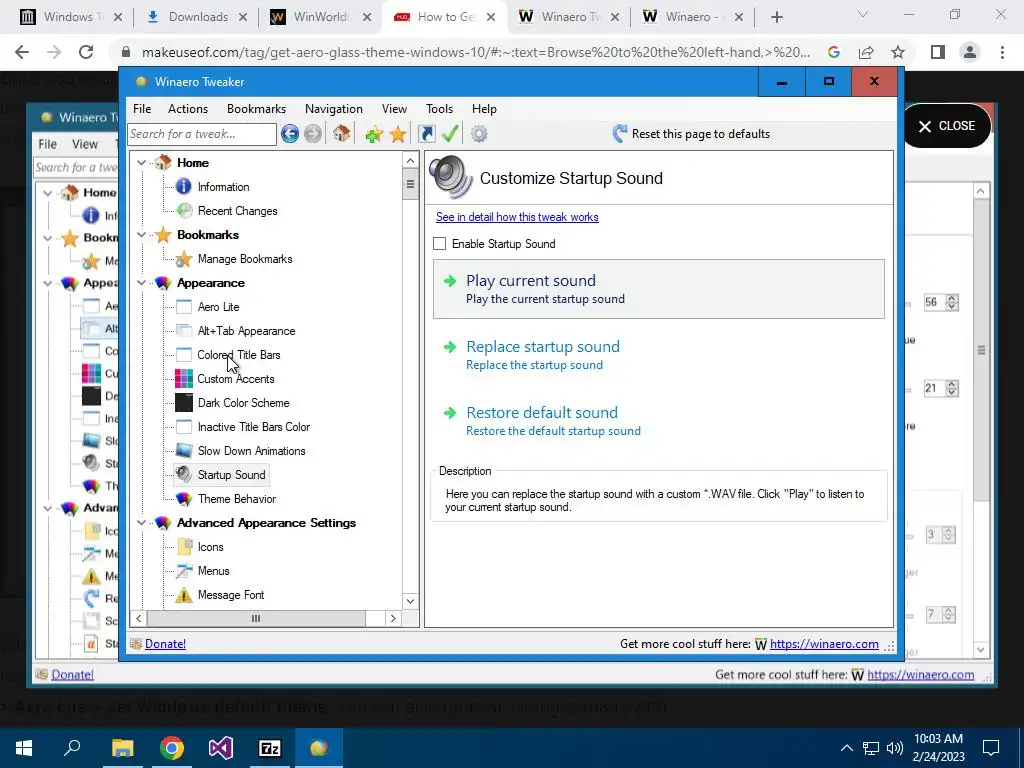The height and width of the screenshot is (768, 1024).
Task: Add bookmark with green plus star icon
Action: 374,135
